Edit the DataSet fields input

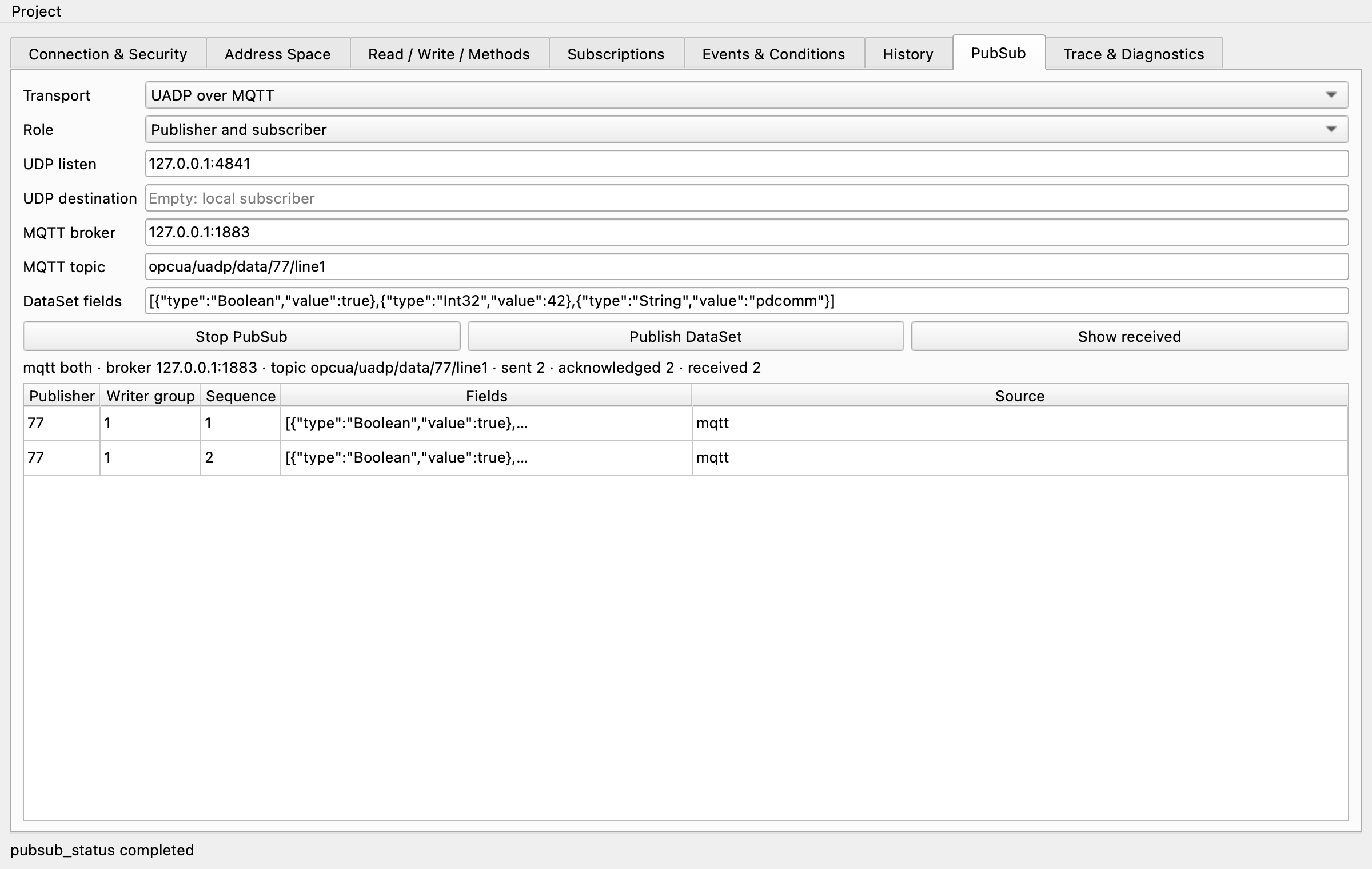pos(747,301)
